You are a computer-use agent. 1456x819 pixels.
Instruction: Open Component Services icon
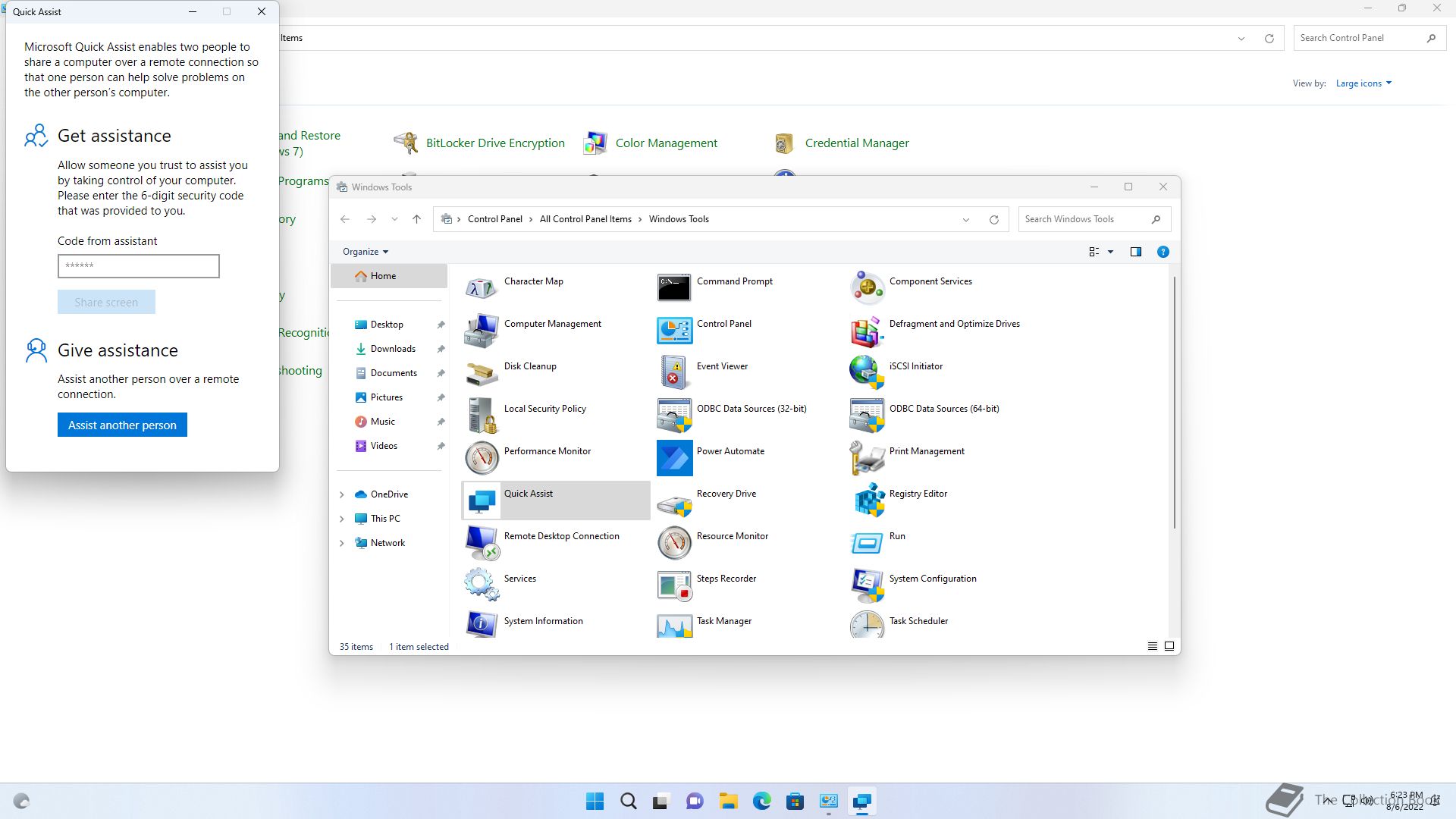[x=867, y=287]
